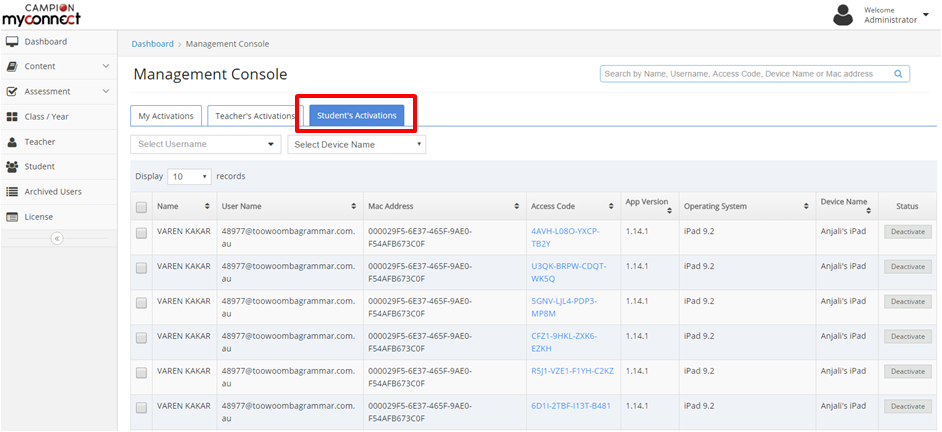Click the search magnifier icon

pyautogui.click(x=899, y=74)
